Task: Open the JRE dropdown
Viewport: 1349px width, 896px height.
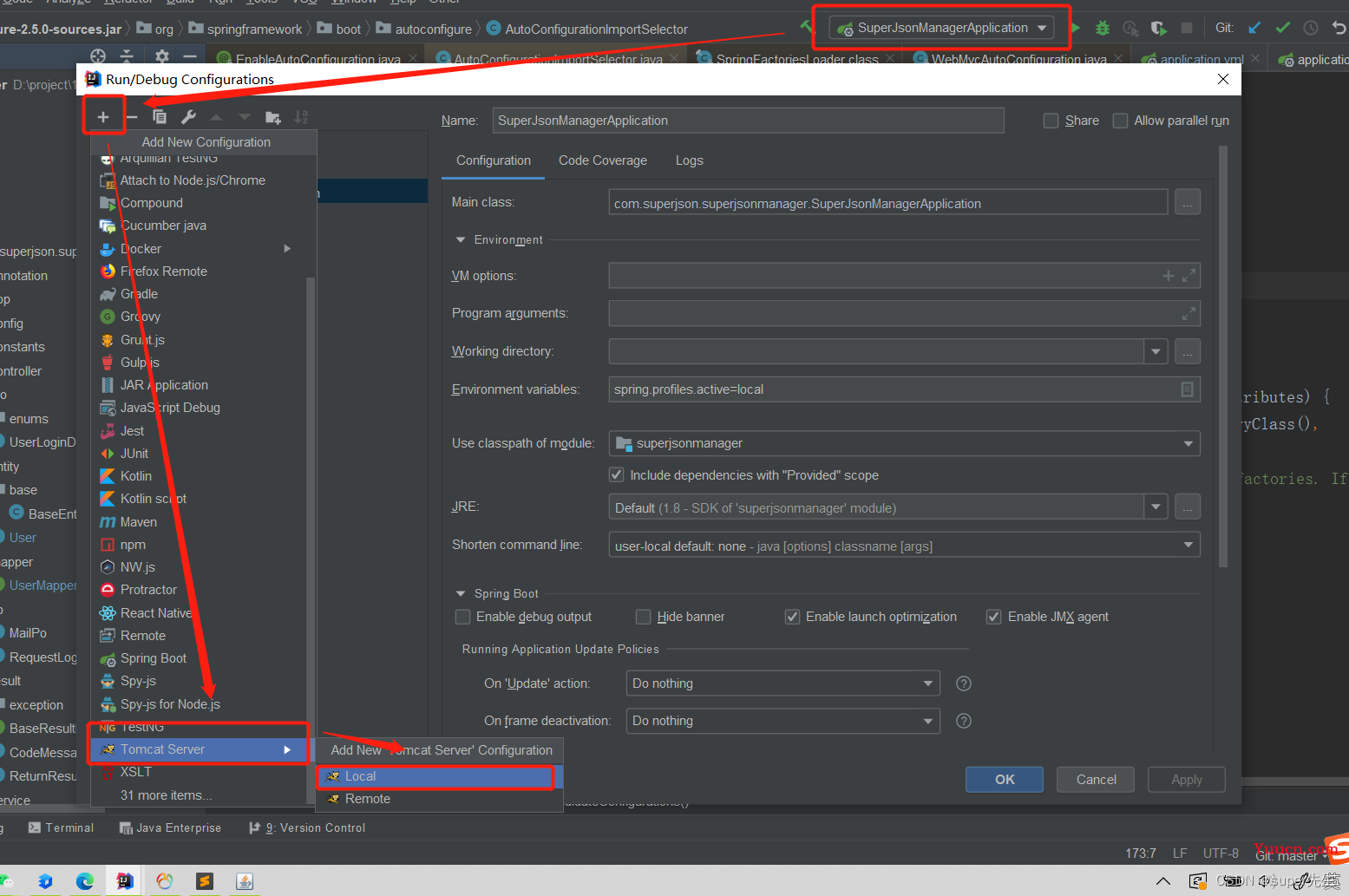Action: (x=1156, y=507)
